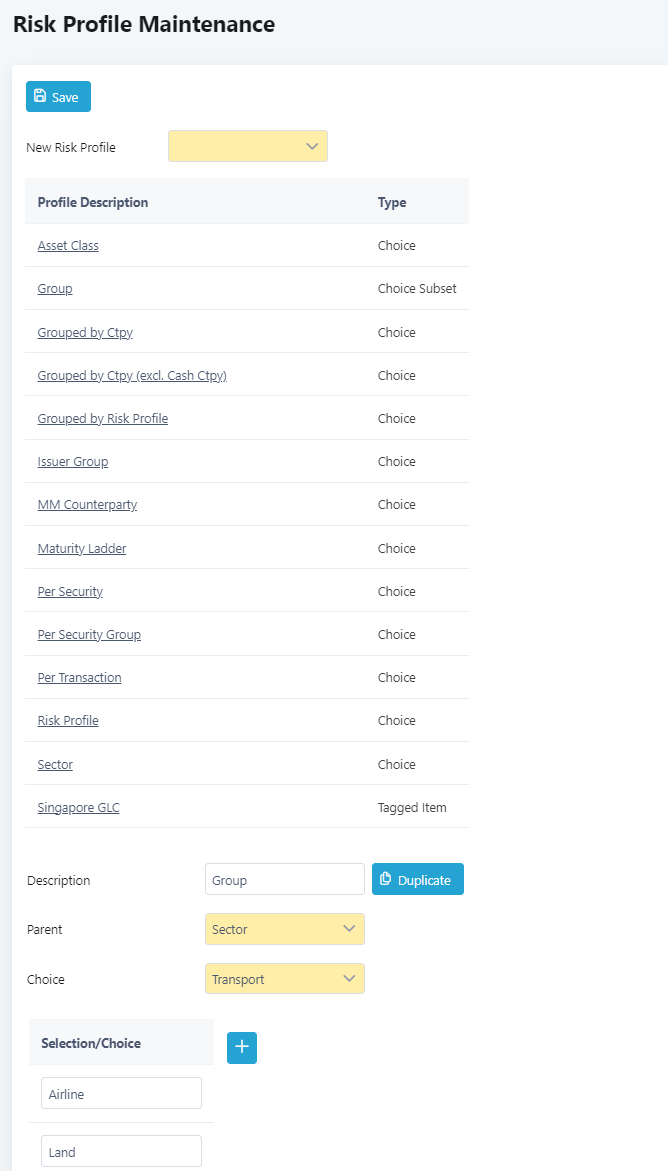This screenshot has height=1171, width=668.
Task: Open Grouped by Ctpy profile
Action: point(85,332)
